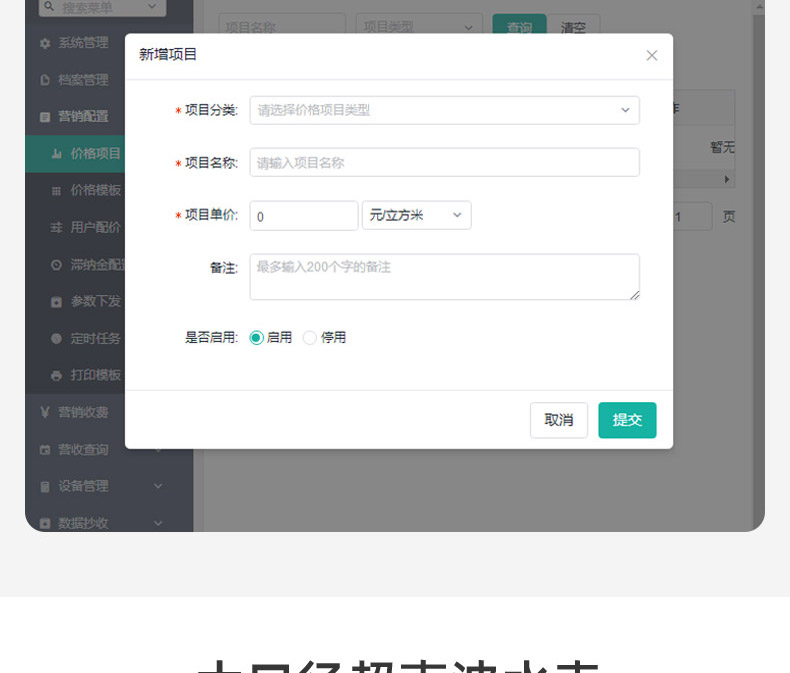The image size is (790, 673).
Task: Open the 用户配价 menu item
Action: tap(95, 227)
